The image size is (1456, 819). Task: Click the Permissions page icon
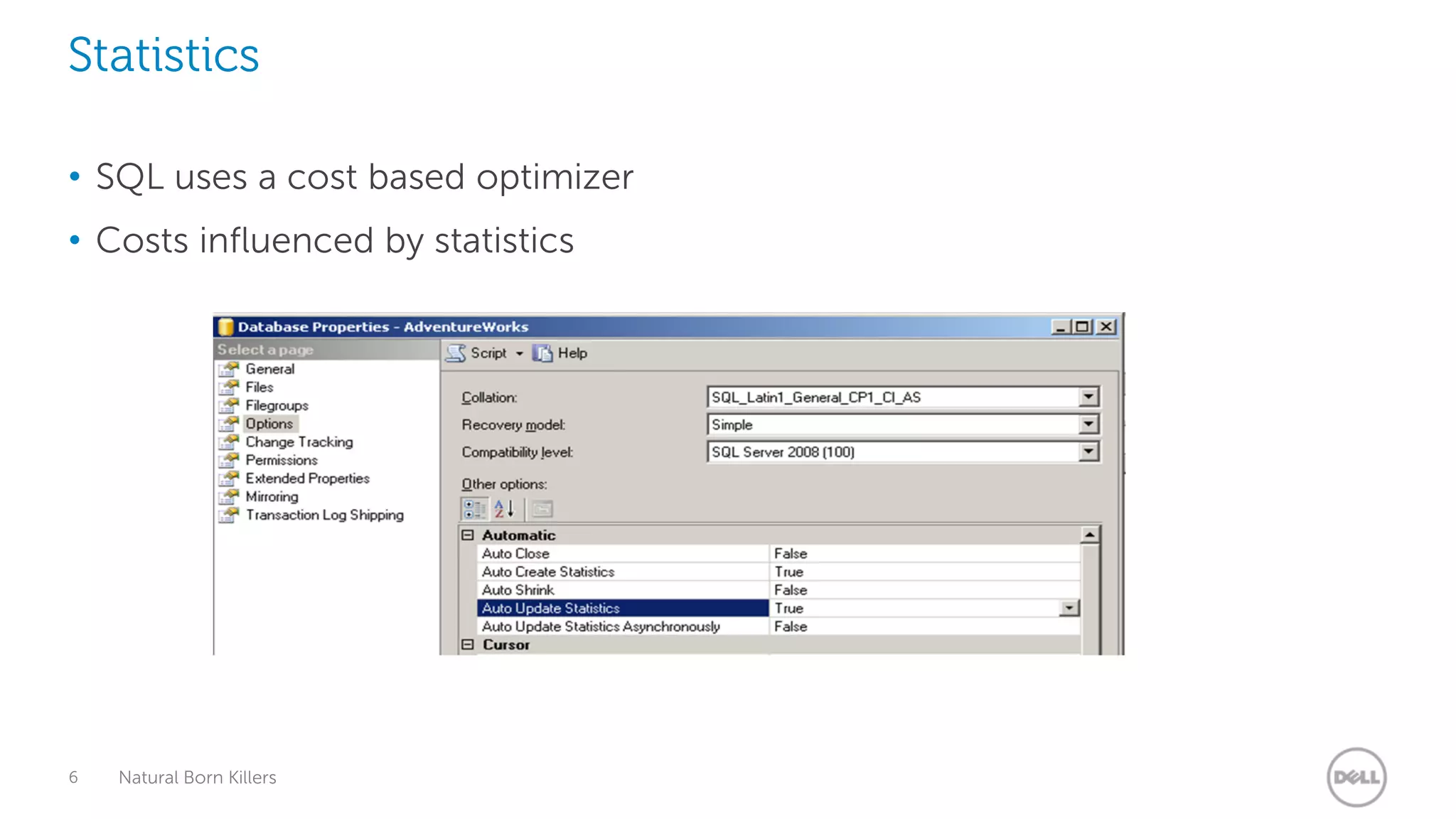pos(229,461)
